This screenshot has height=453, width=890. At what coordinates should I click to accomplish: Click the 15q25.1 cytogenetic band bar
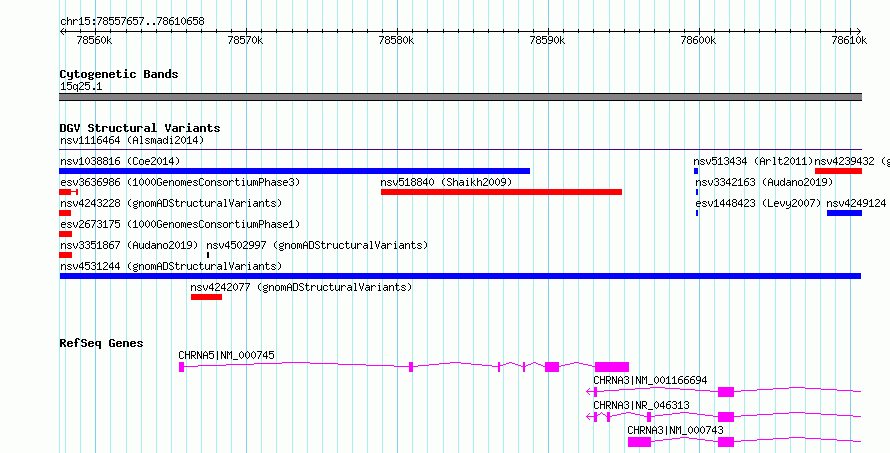click(460, 97)
